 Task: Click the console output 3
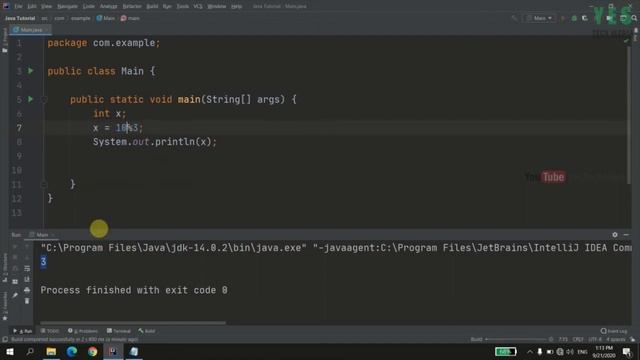coord(43,262)
